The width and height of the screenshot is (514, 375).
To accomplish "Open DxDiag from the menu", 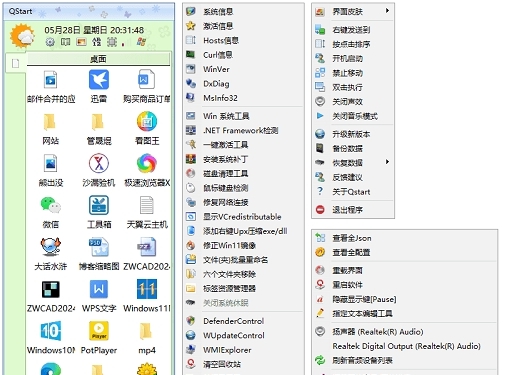I will (x=243, y=84).
